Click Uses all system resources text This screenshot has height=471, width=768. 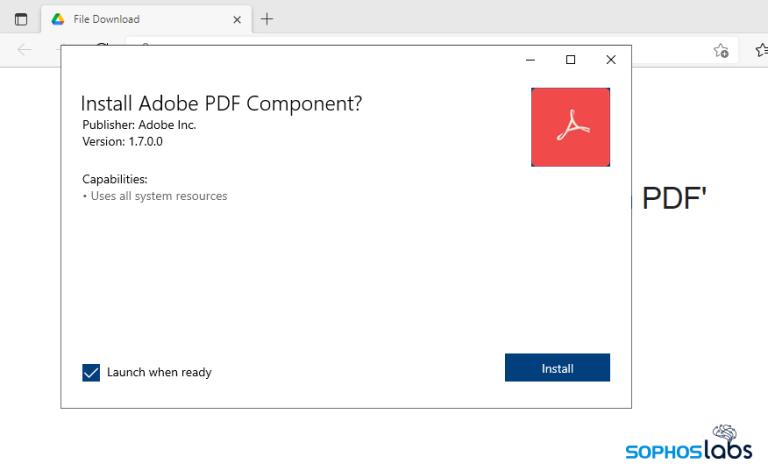coord(159,196)
